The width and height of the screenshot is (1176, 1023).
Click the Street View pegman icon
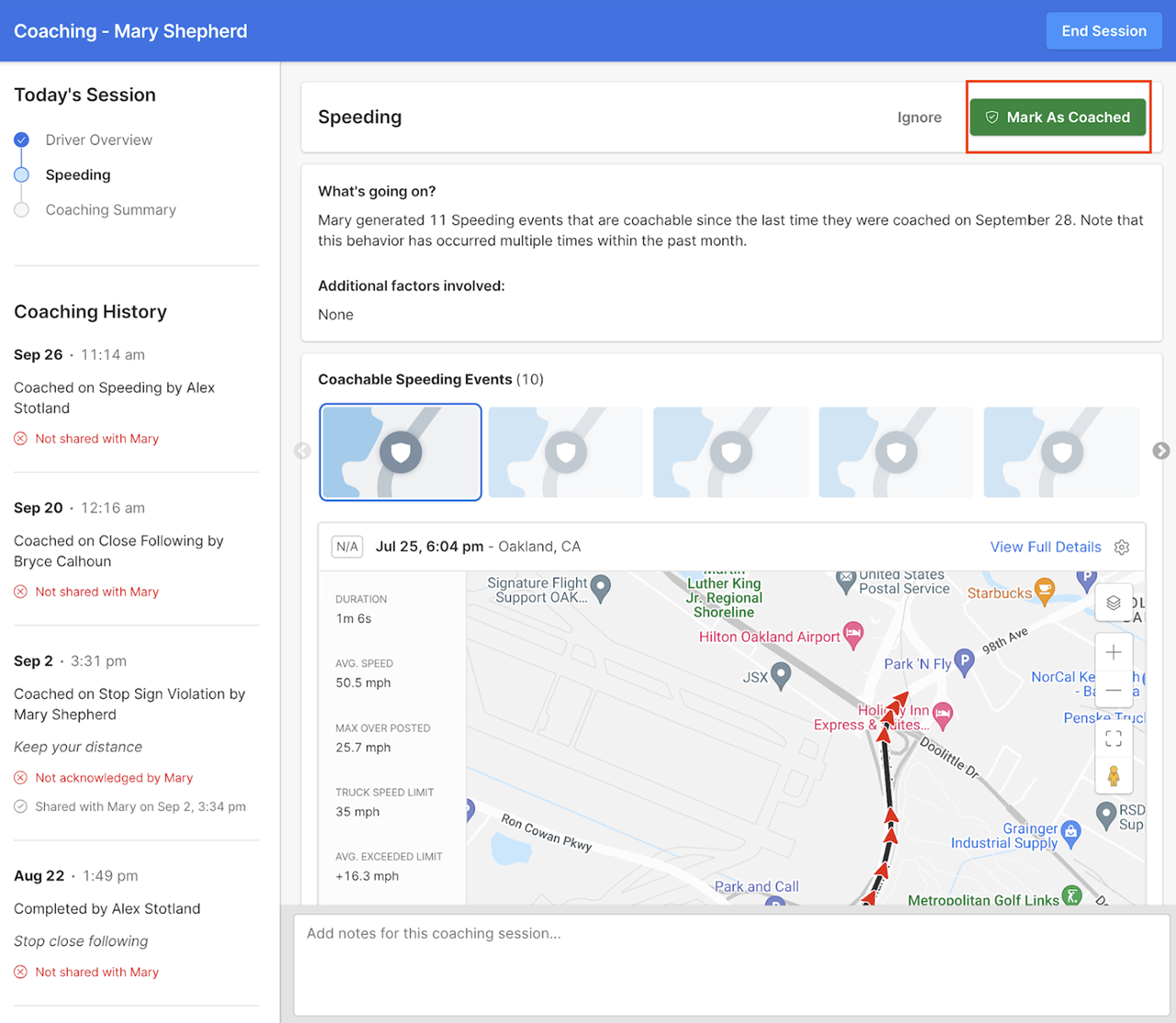[x=1113, y=777]
